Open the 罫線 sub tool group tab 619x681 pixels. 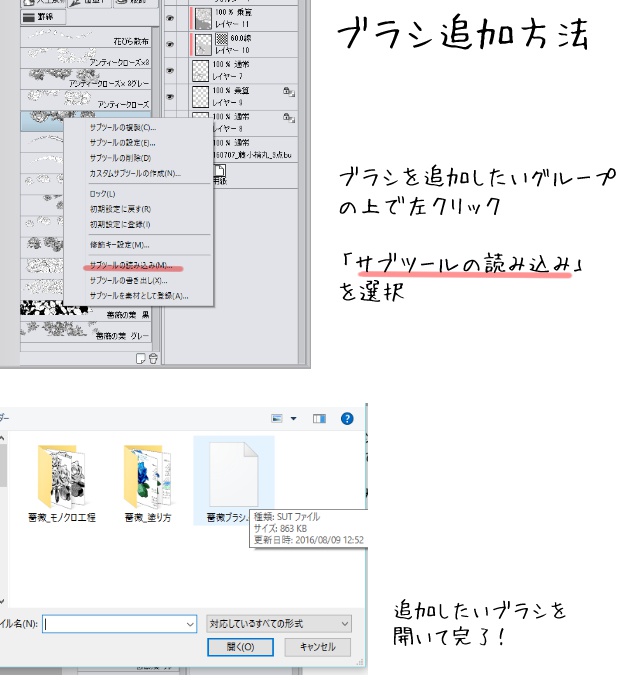43,17
